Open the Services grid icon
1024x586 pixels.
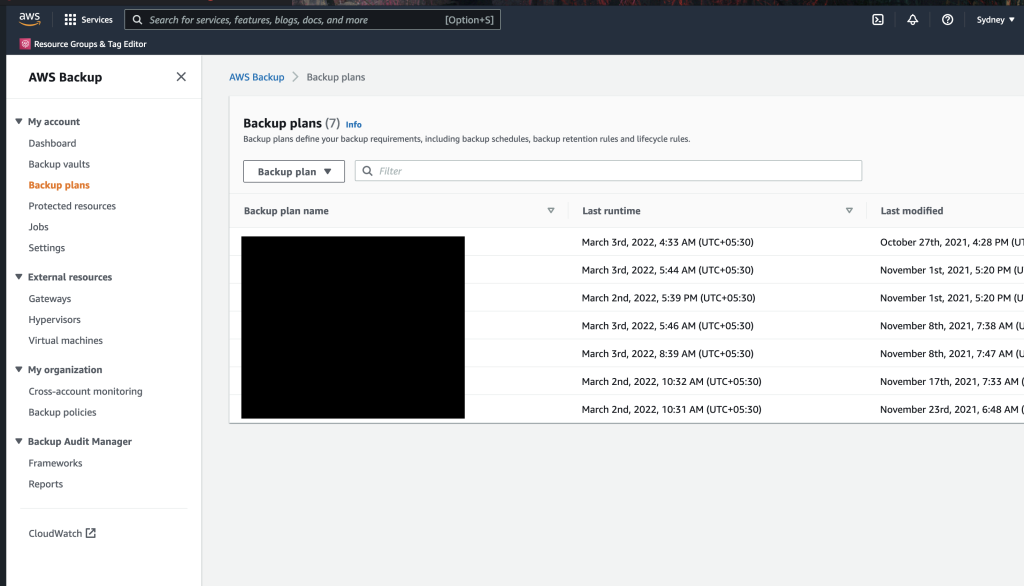69,19
